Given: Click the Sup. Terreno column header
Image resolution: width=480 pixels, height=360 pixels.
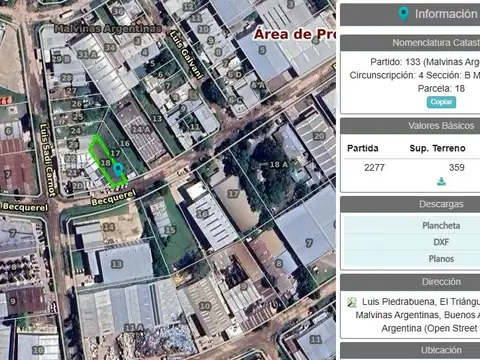Looking at the screenshot, I should pyautogui.click(x=437, y=148).
